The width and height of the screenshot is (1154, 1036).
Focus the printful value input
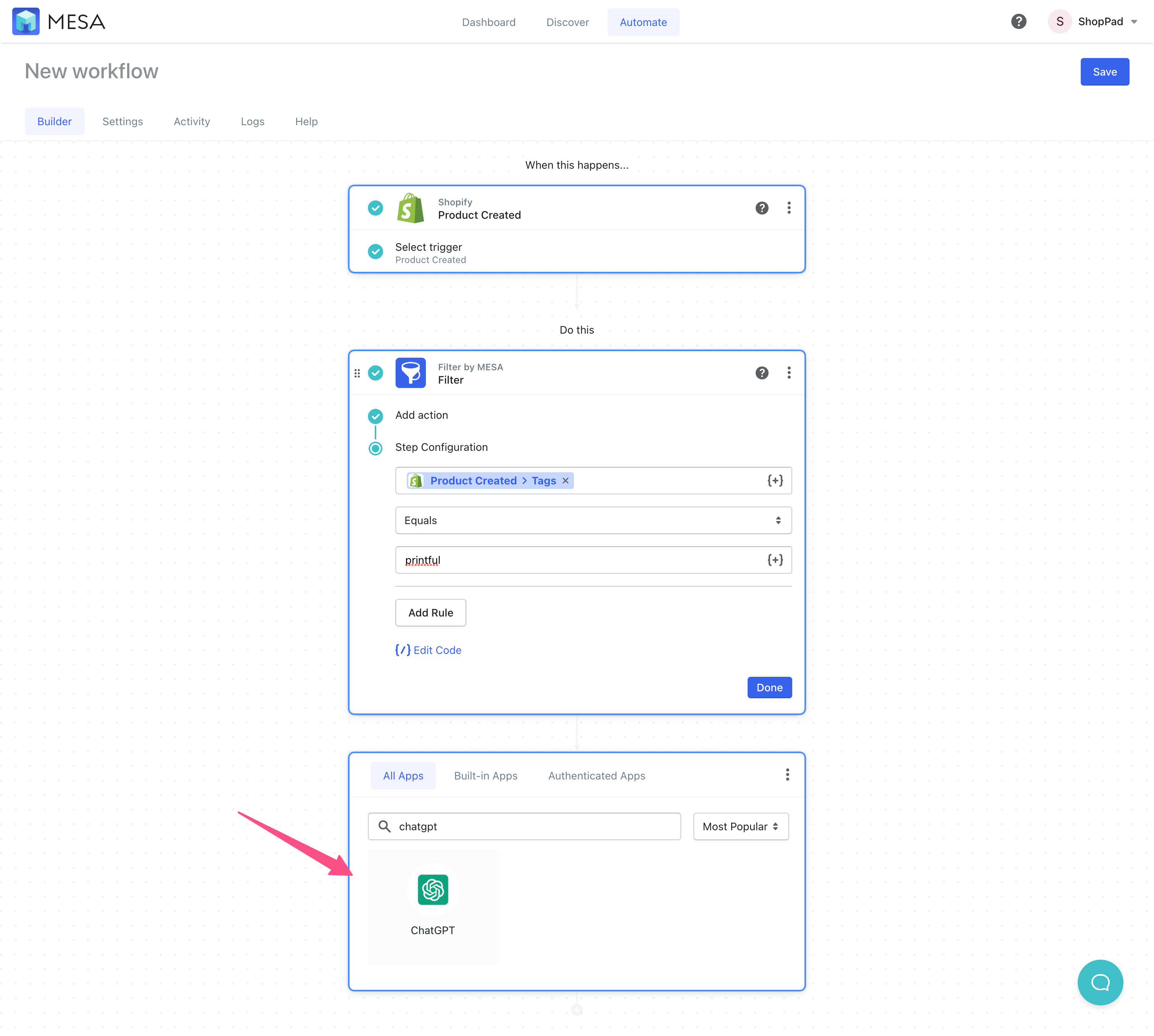pyautogui.click(x=593, y=560)
